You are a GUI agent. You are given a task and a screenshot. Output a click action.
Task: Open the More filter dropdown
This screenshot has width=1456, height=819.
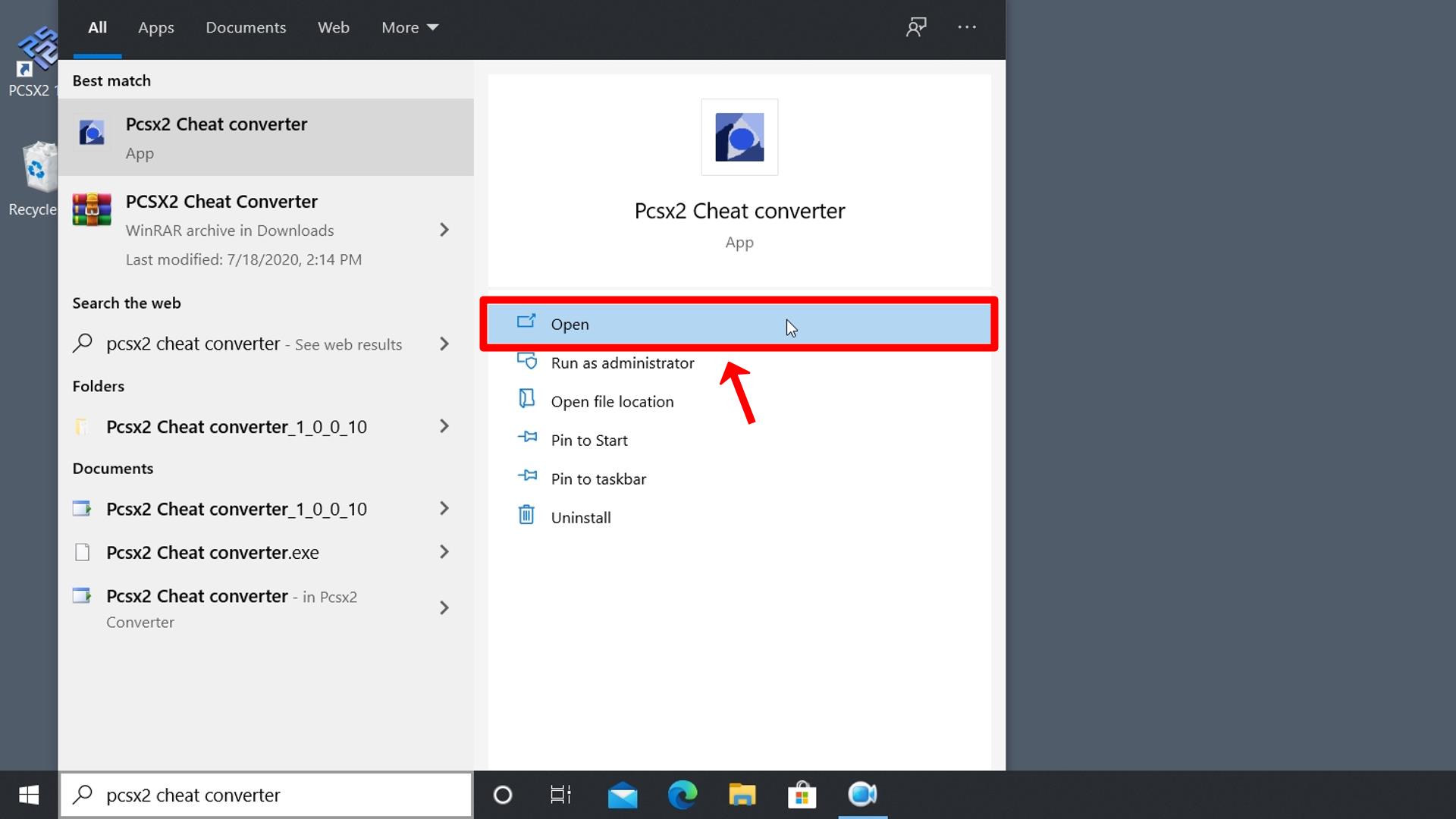410,28
